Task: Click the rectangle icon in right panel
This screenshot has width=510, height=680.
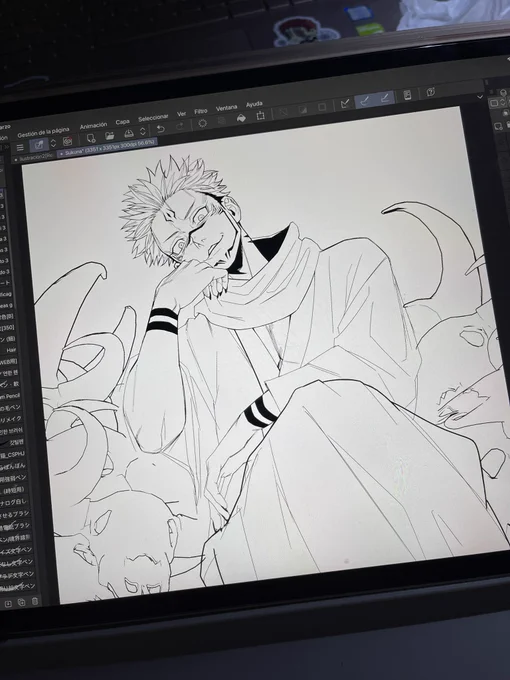Action: (x=494, y=103)
